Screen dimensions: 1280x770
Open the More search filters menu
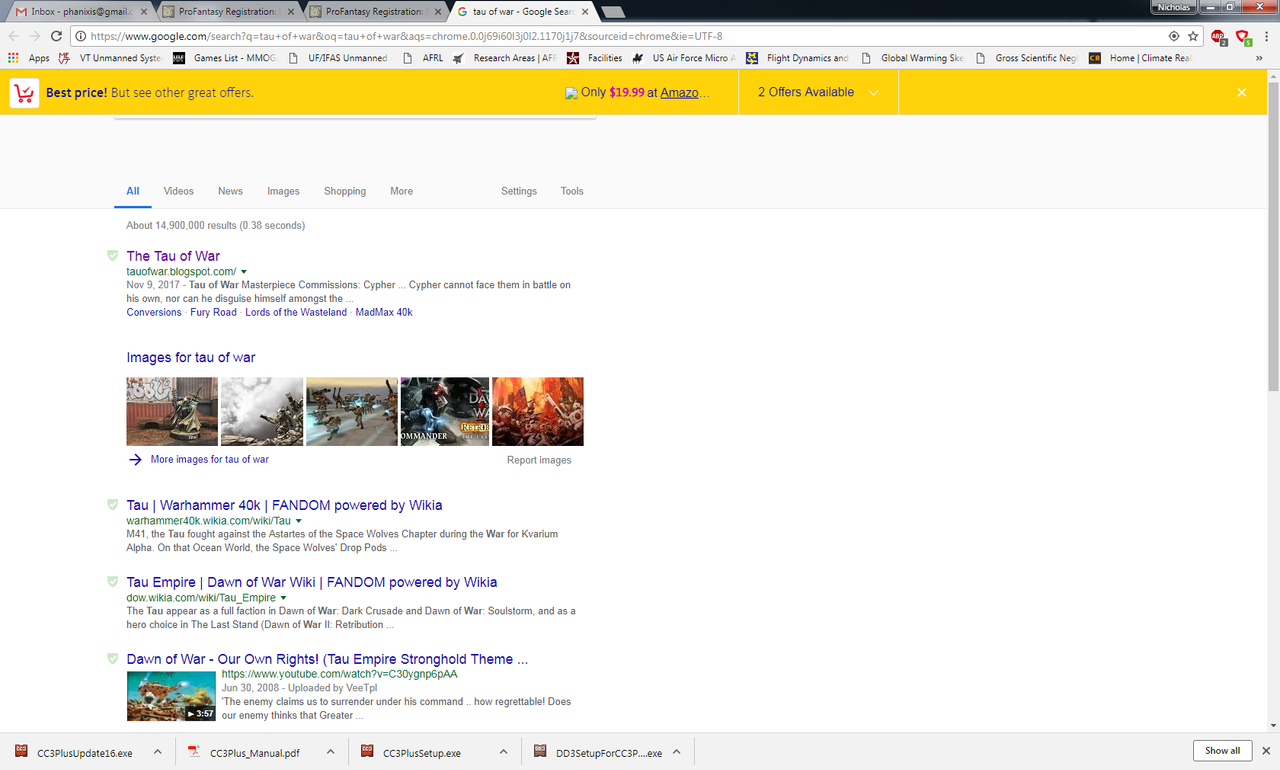402,191
